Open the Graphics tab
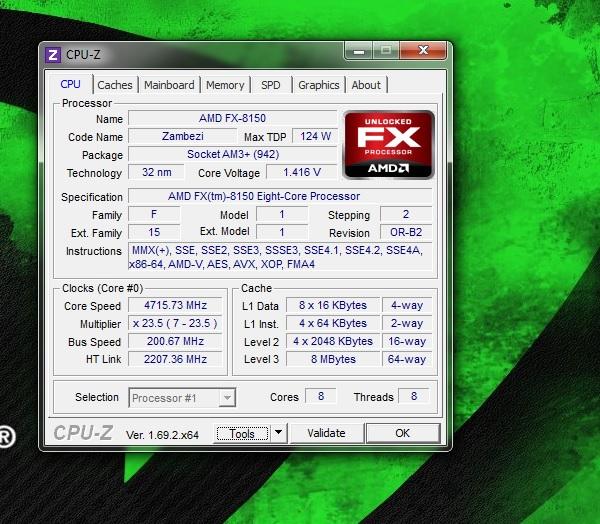The width and height of the screenshot is (600, 524). coord(319,85)
